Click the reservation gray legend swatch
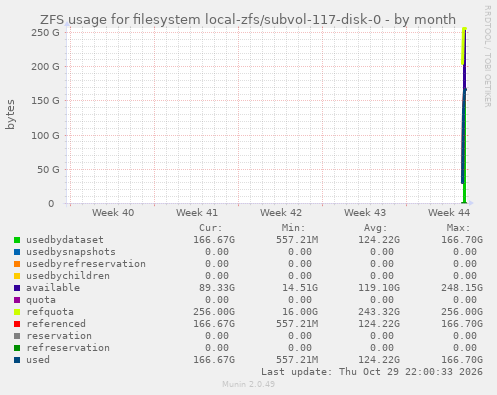 tap(17, 336)
